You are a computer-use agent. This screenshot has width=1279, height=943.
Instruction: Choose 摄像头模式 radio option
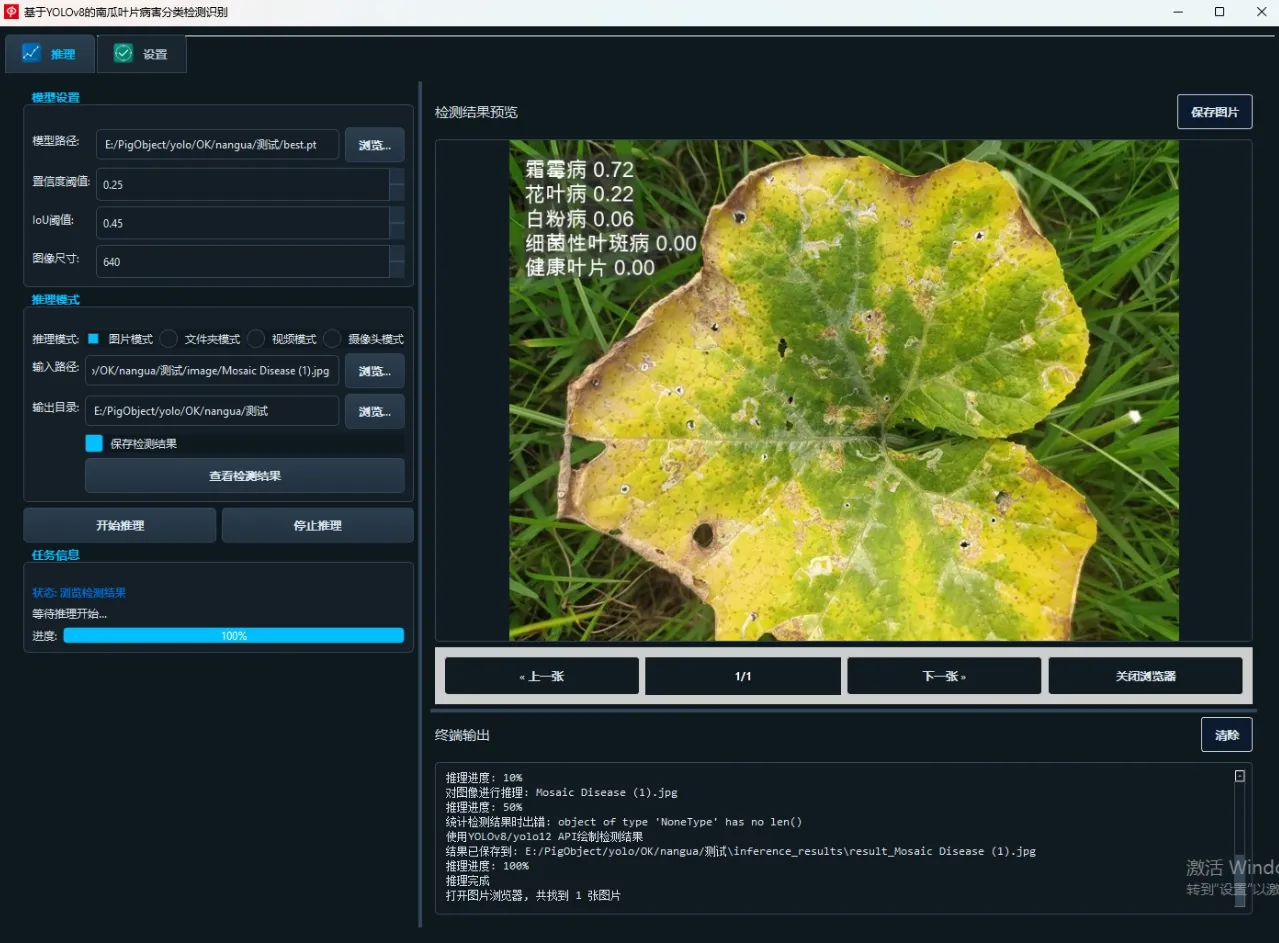click(332, 339)
